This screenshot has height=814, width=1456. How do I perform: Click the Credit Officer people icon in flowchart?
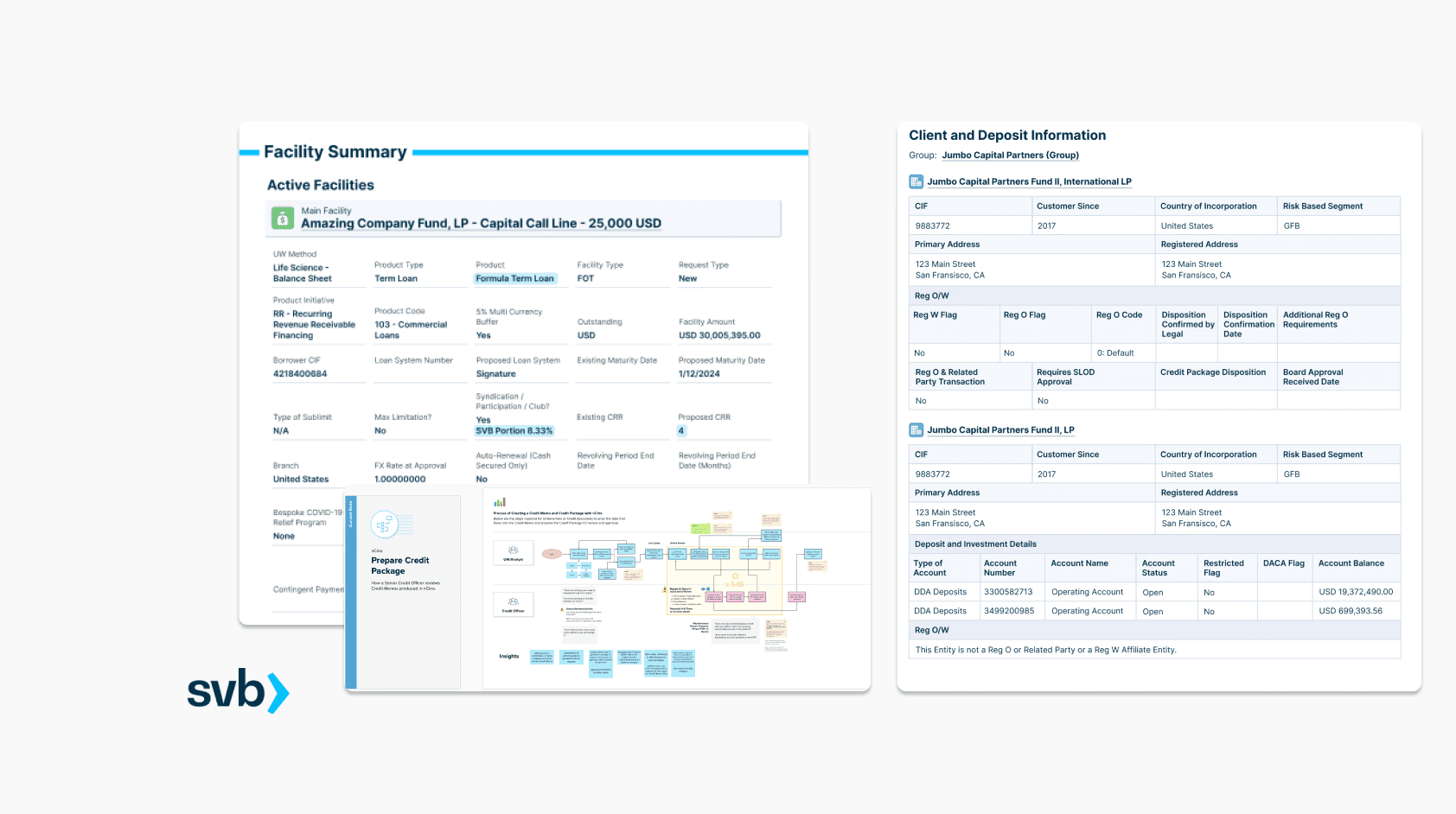(513, 601)
